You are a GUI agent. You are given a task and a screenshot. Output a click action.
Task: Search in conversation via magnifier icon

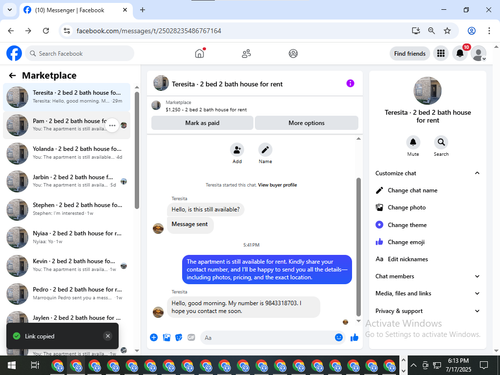tap(441, 142)
